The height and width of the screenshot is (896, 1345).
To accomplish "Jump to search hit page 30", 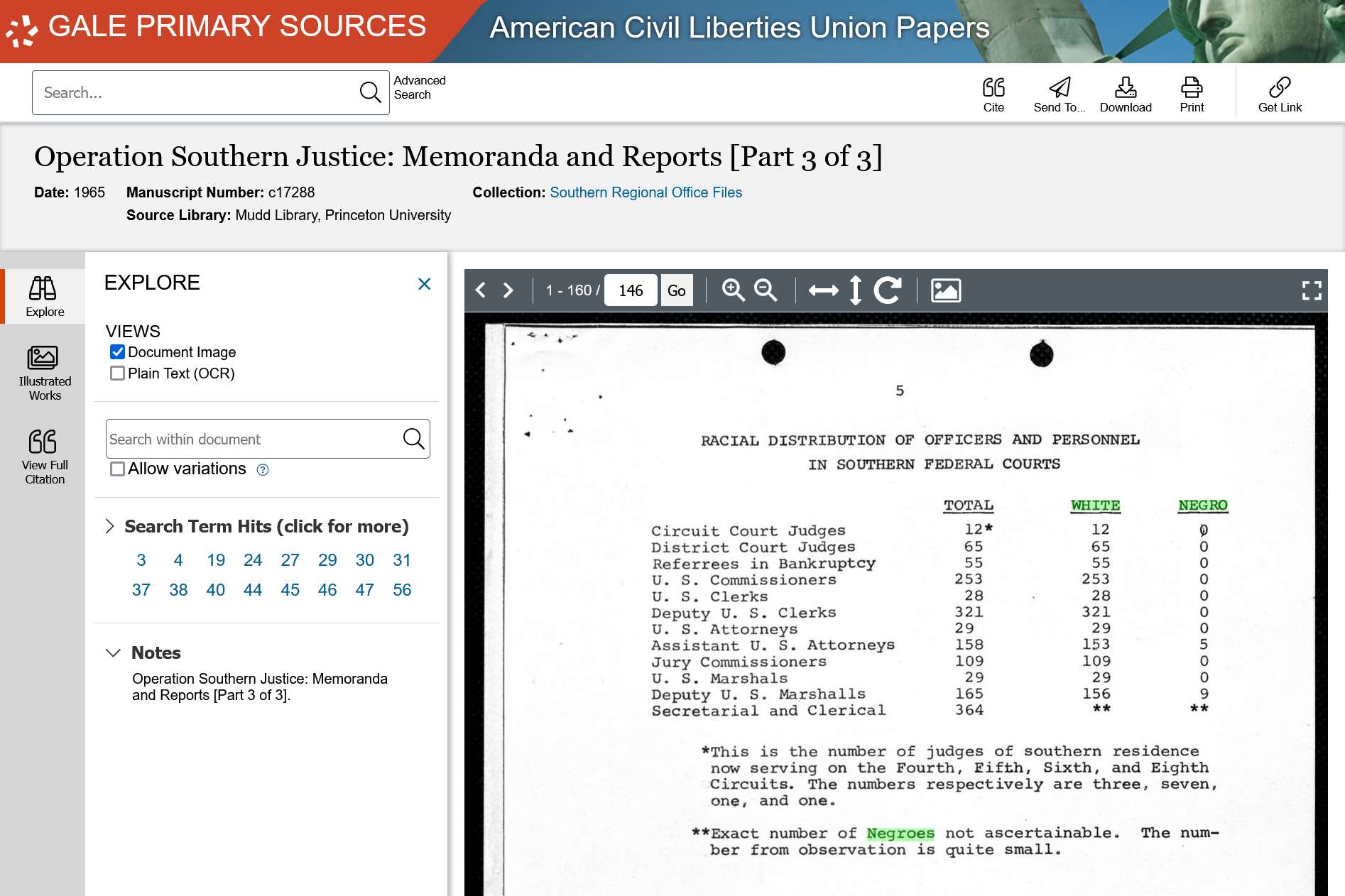I will point(365,560).
